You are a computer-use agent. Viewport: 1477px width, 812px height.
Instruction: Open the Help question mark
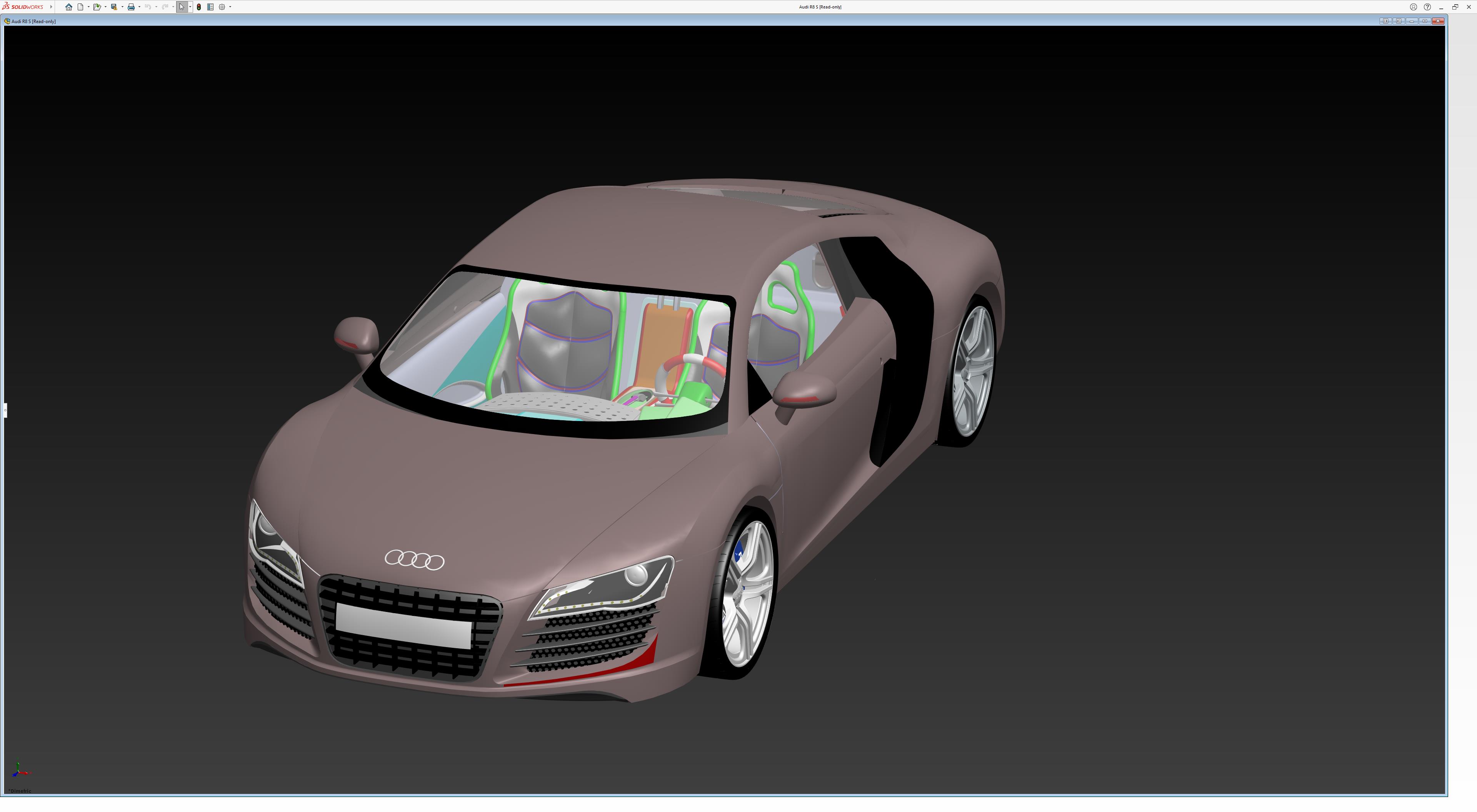point(1427,7)
